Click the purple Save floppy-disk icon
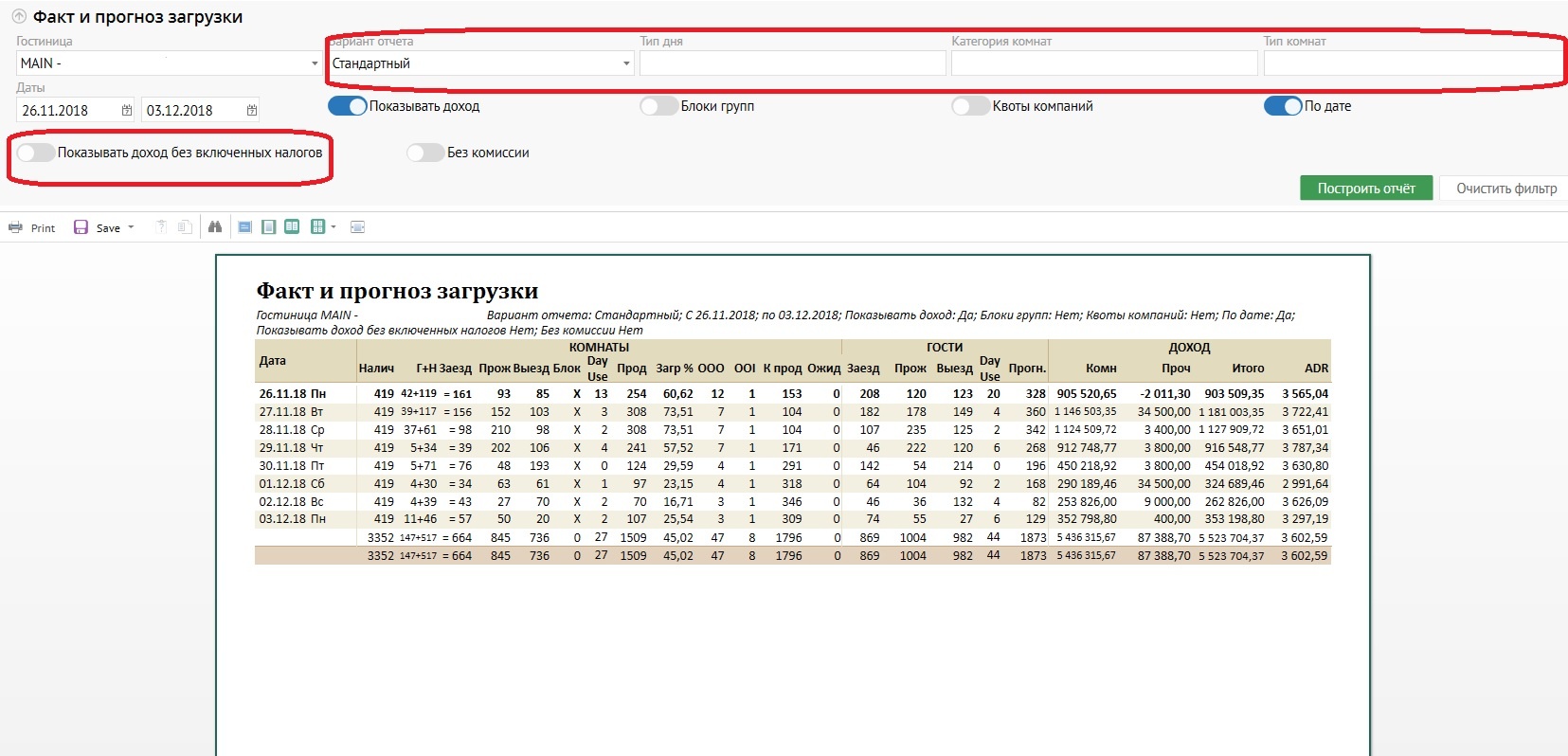Viewport: 1568px width, 756px height. pyautogui.click(x=81, y=227)
